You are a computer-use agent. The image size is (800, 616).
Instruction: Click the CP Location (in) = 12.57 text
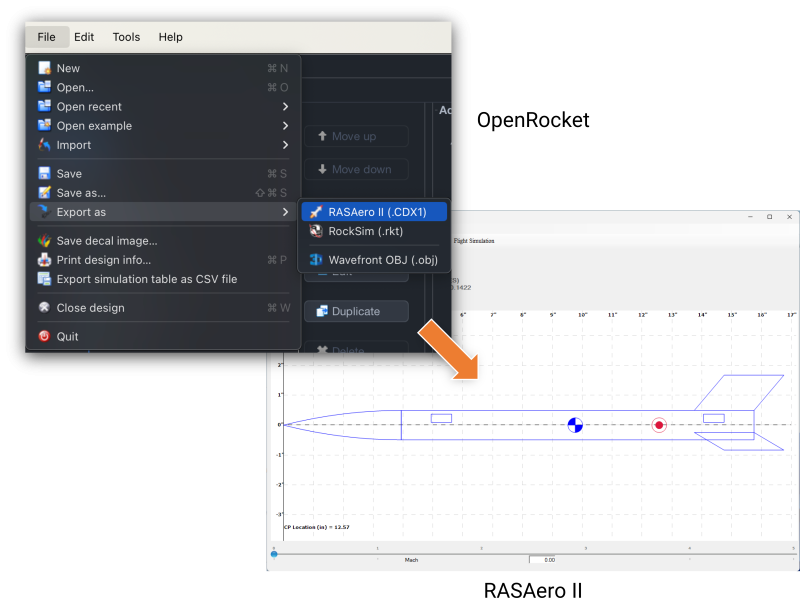pos(316,527)
